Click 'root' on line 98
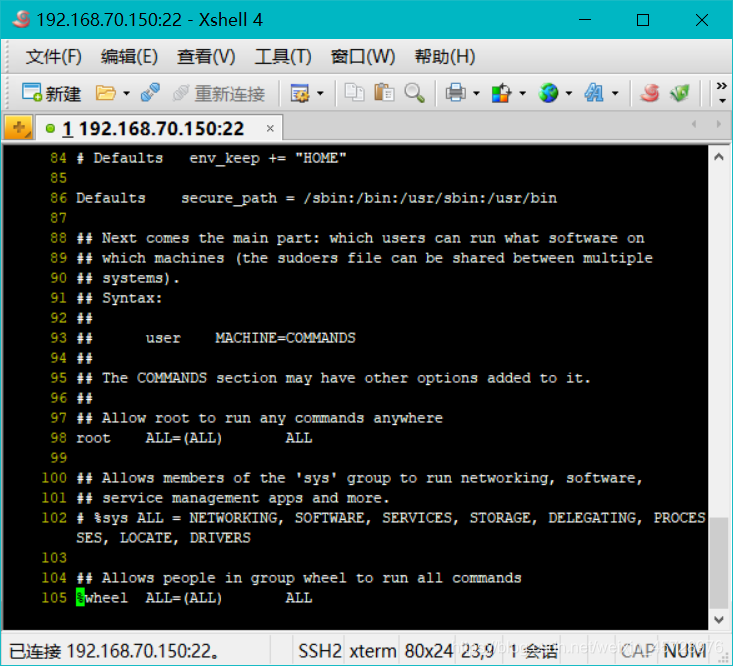 point(93,438)
